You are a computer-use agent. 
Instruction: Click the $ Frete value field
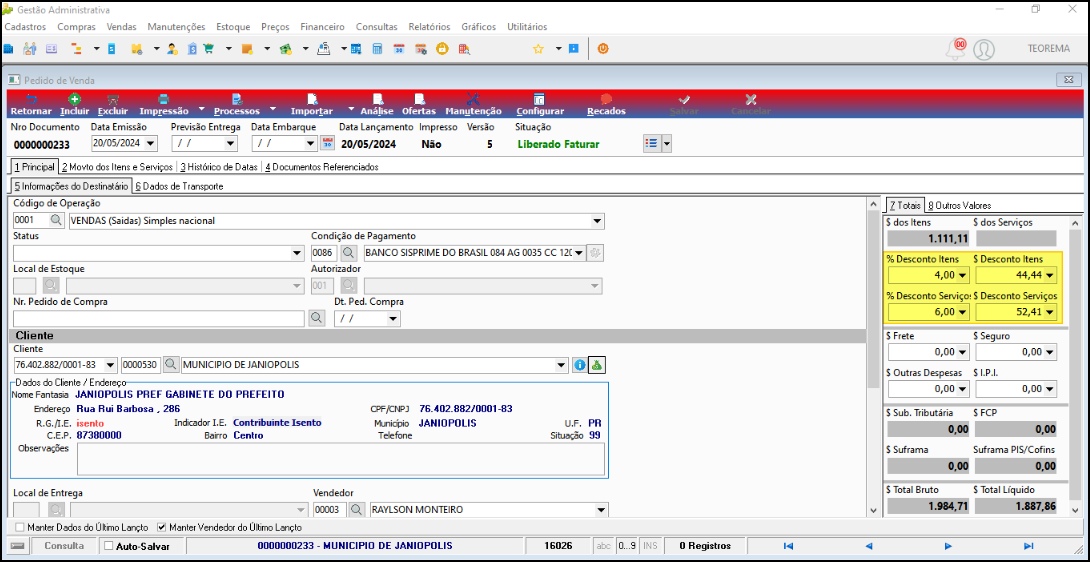click(x=929, y=353)
